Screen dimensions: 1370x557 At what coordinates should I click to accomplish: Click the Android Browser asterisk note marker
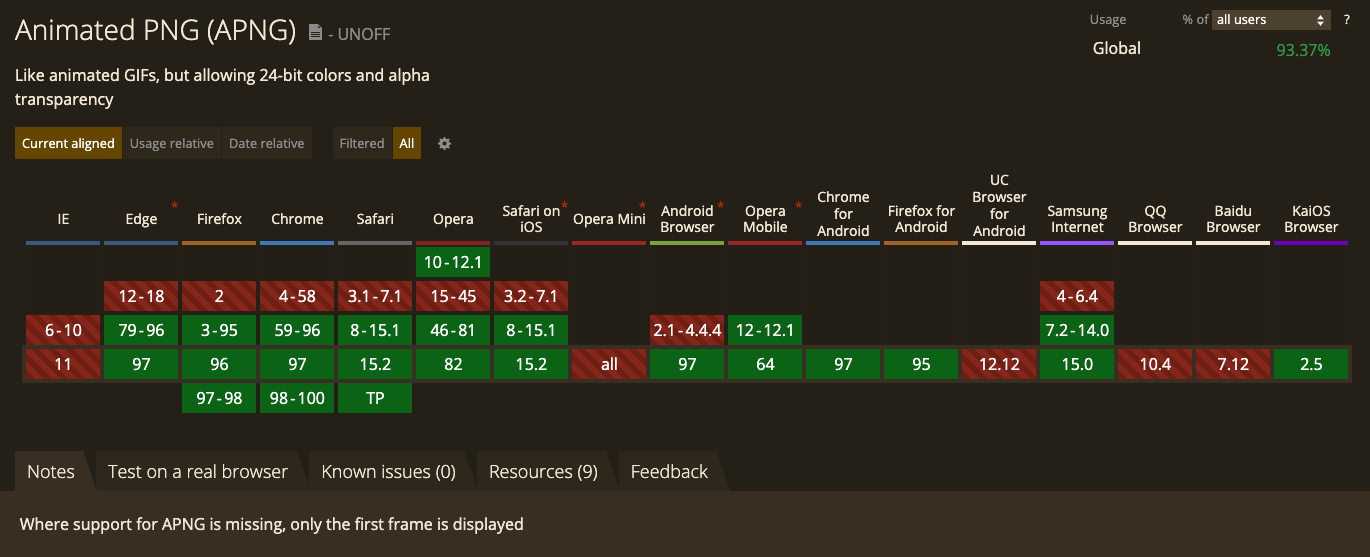click(720, 206)
